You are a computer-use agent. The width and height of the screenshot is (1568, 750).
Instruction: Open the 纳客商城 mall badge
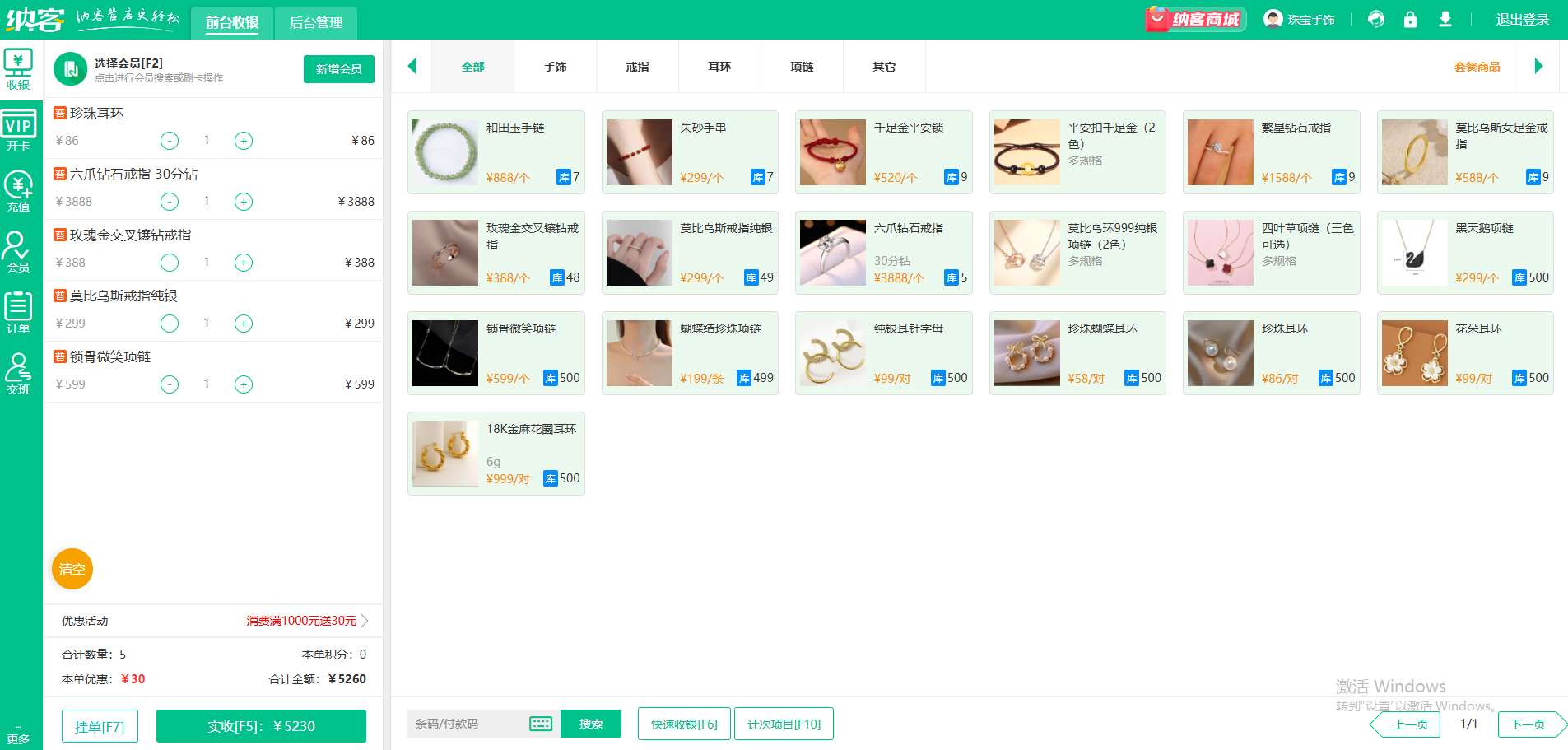pyautogui.click(x=1195, y=19)
